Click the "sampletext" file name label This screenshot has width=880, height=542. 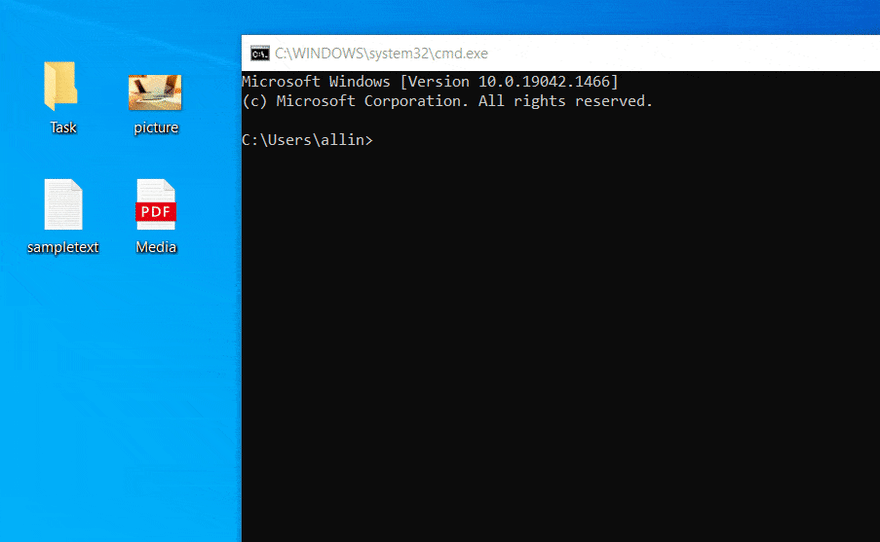63,247
